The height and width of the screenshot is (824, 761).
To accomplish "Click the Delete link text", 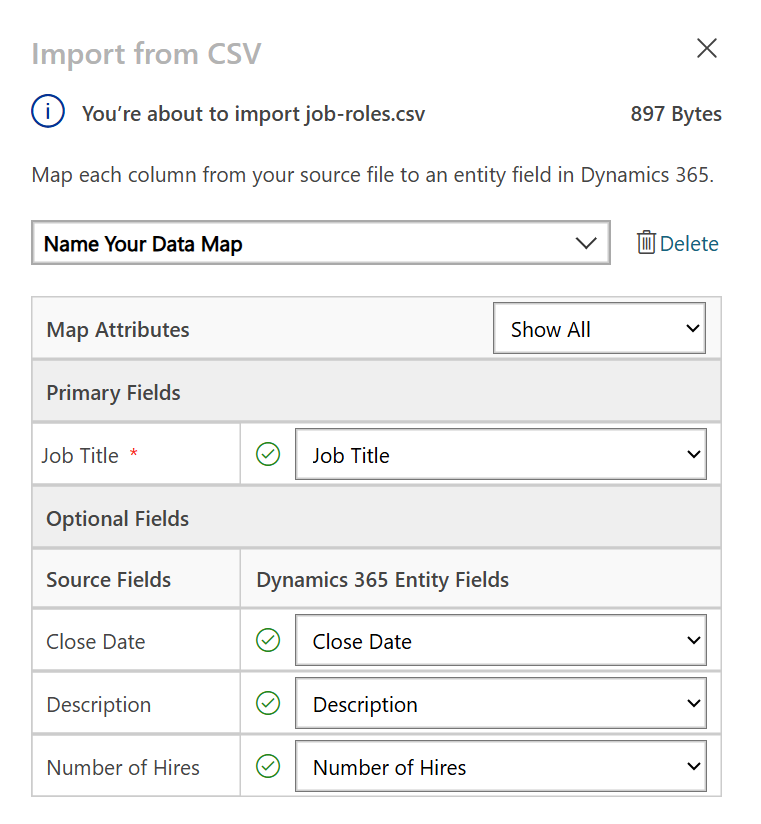I will 689,244.
